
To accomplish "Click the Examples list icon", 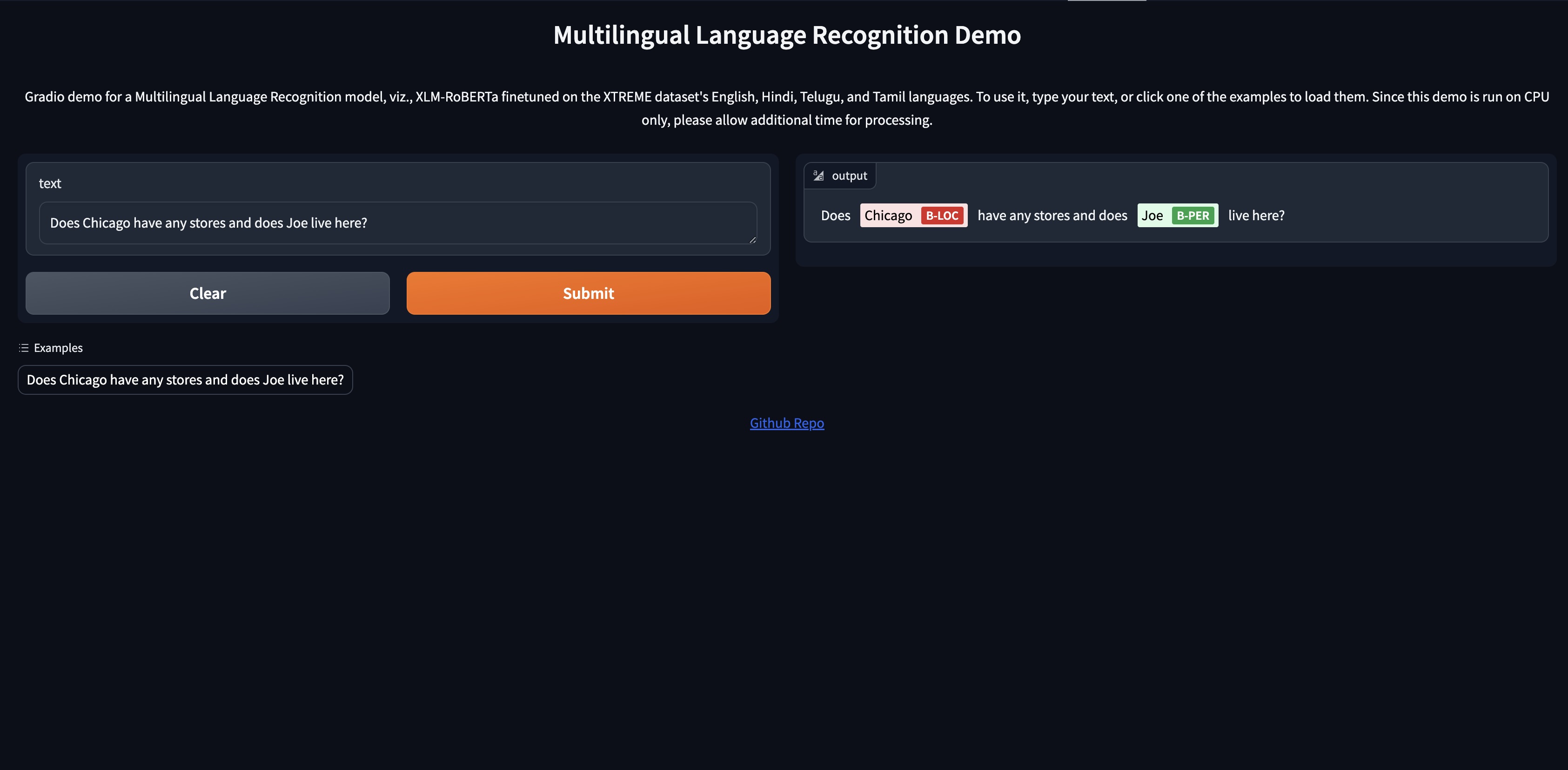I will point(24,348).
